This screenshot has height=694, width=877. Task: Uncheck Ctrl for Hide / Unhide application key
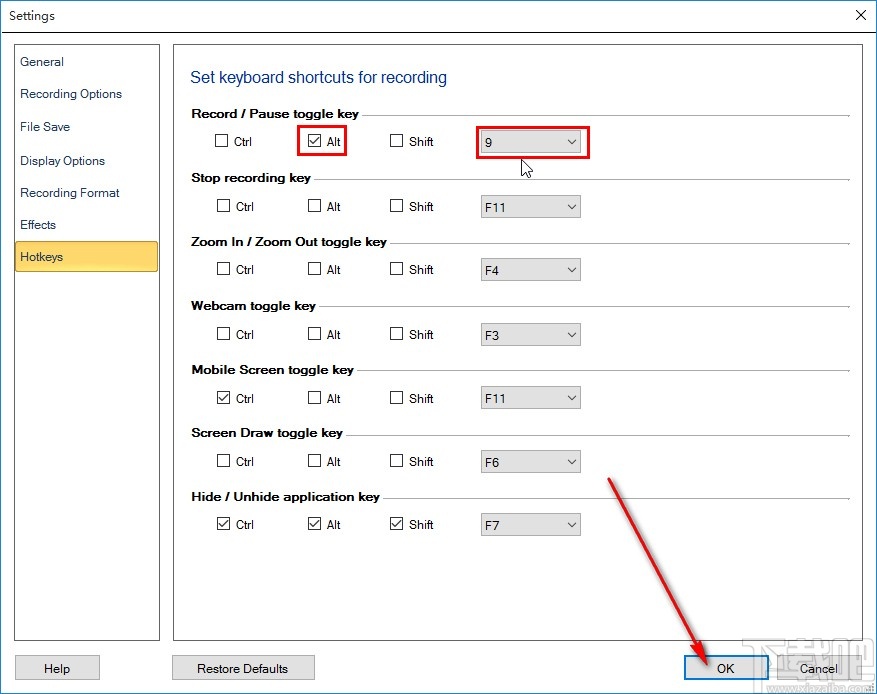(223, 524)
